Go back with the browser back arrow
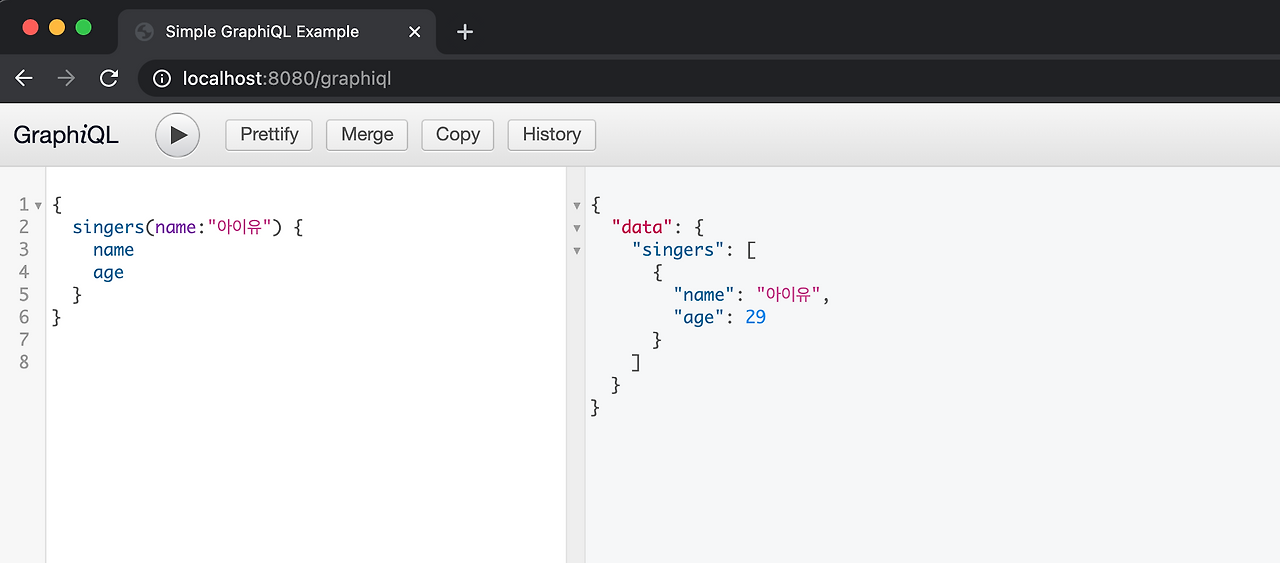The height and width of the screenshot is (563, 1280). pyautogui.click(x=24, y=78)
